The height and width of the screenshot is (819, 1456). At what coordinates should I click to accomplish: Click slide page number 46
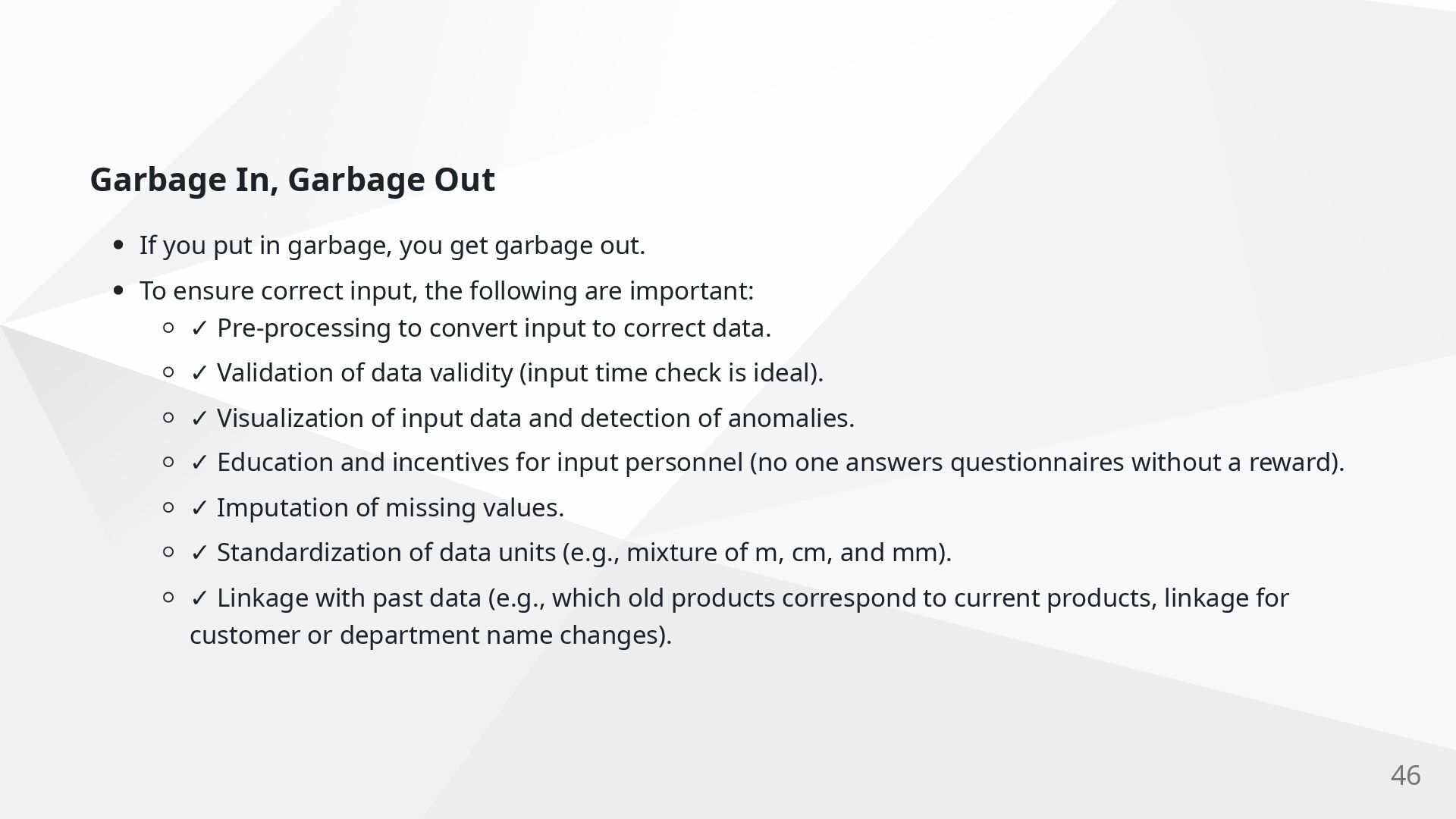(1406, 775)
